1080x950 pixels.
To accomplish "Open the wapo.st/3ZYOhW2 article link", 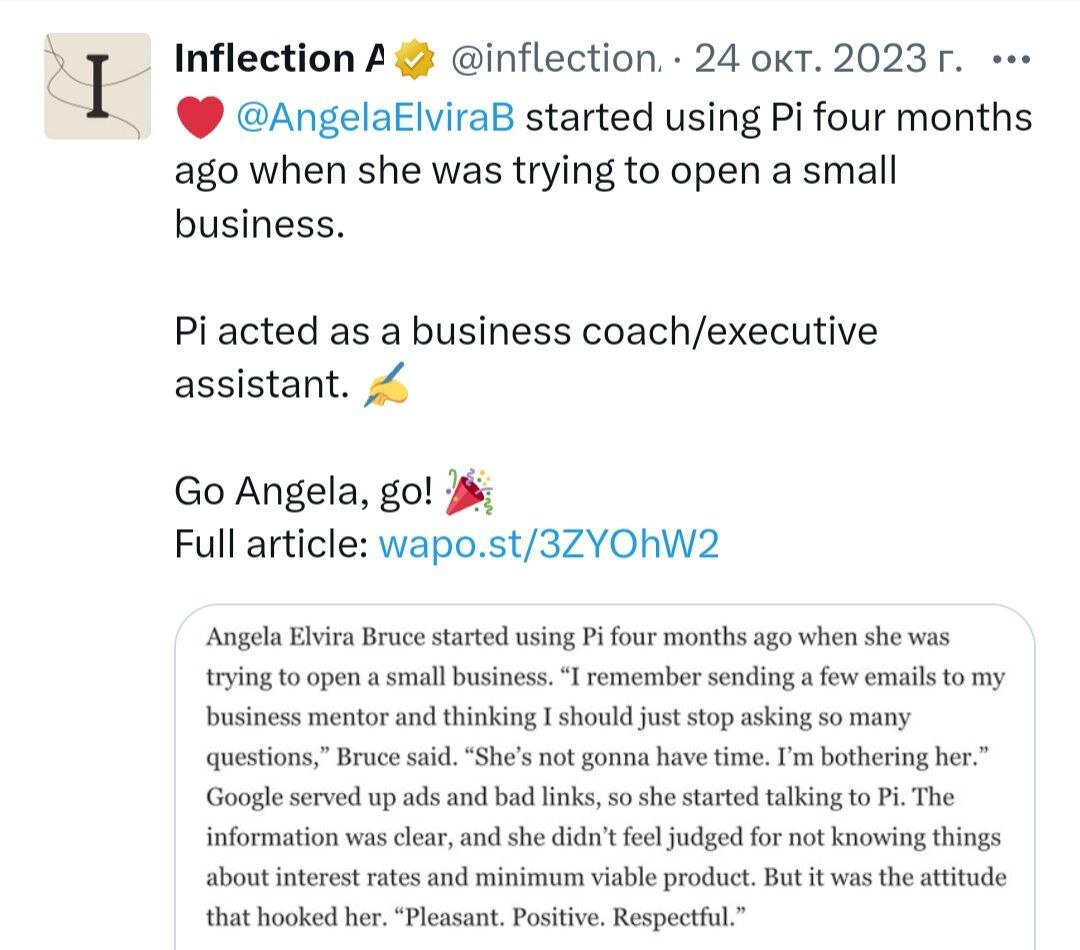I will (548, 544).
